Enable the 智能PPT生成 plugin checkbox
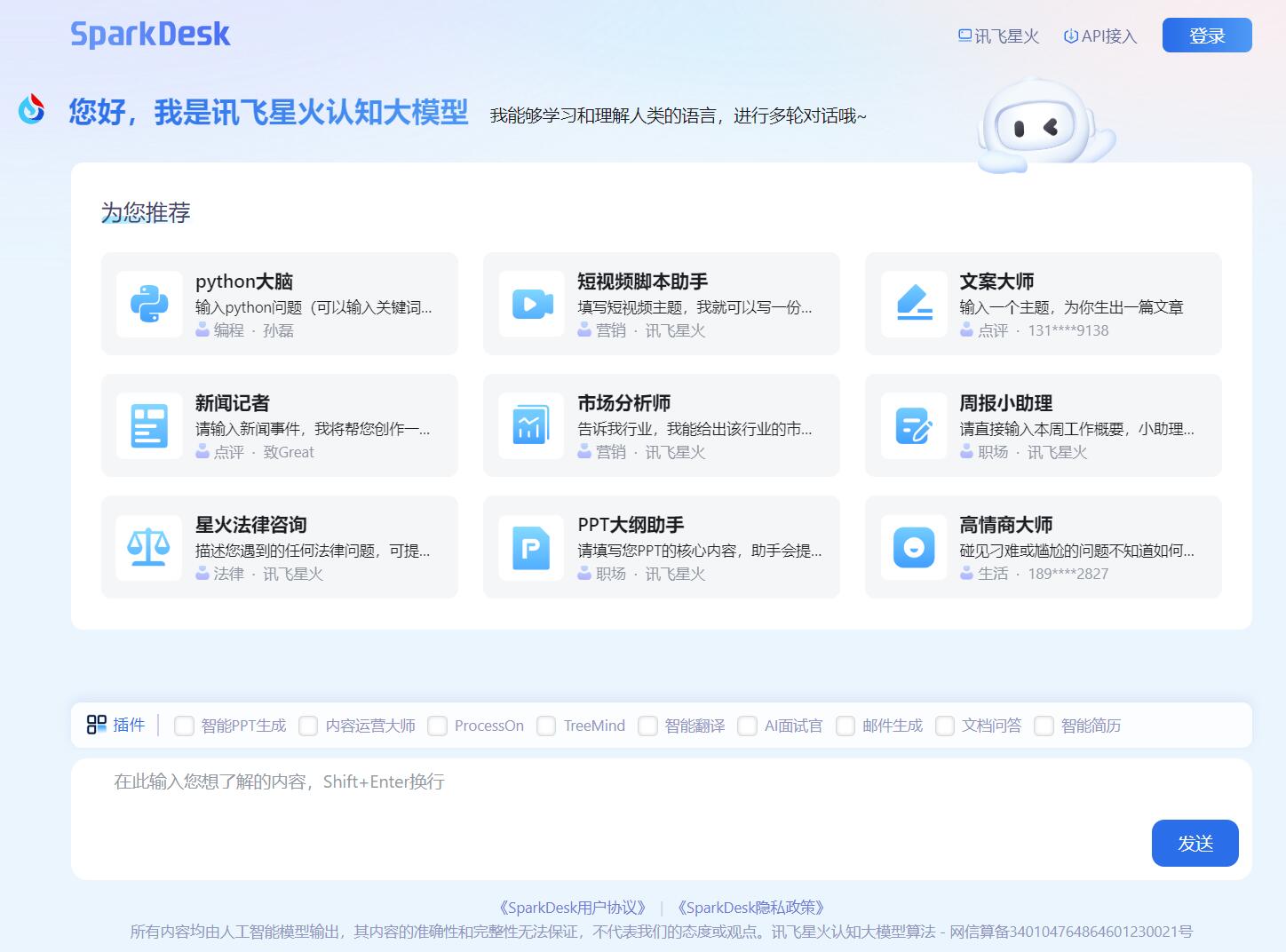The height and width of the screenshot is (952, 1286). [x=184, y=726]
